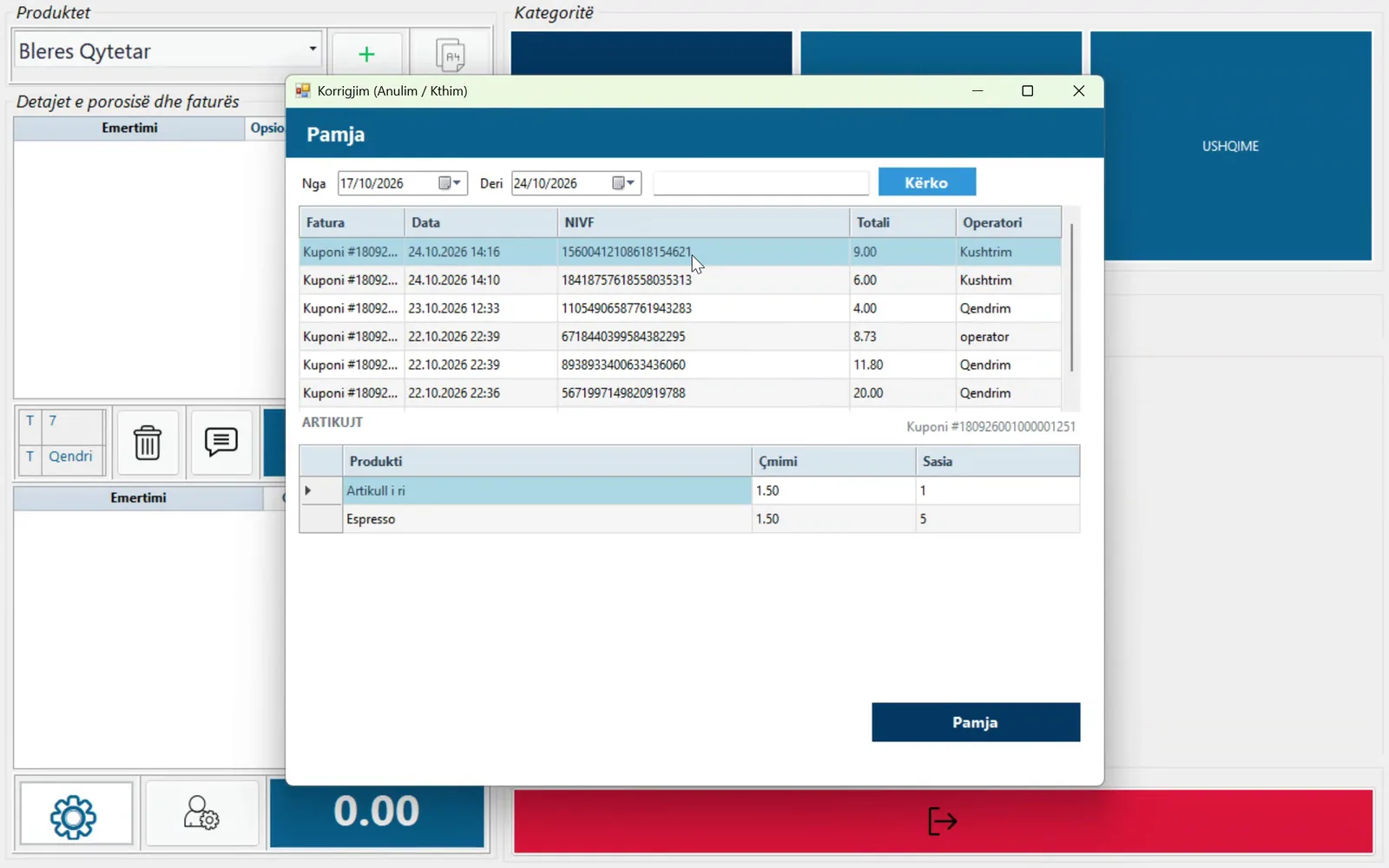
Task: Open the Nga date calendar dropdown
Action: [x=451, y=183]
